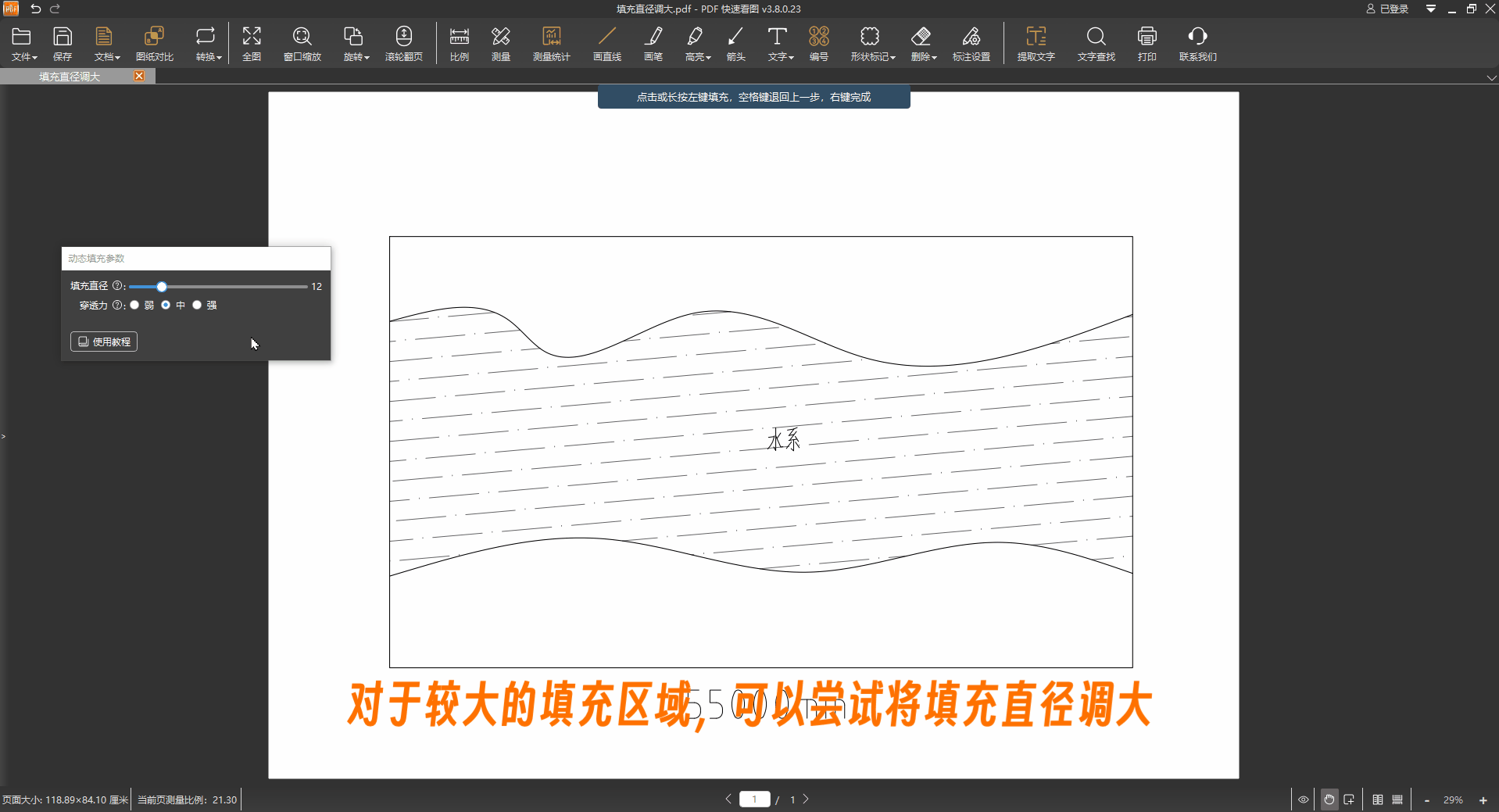The image size is (1499, 812).
Task: Open measurement statistics (测量统计)
Action: click(x=552, y=44)
